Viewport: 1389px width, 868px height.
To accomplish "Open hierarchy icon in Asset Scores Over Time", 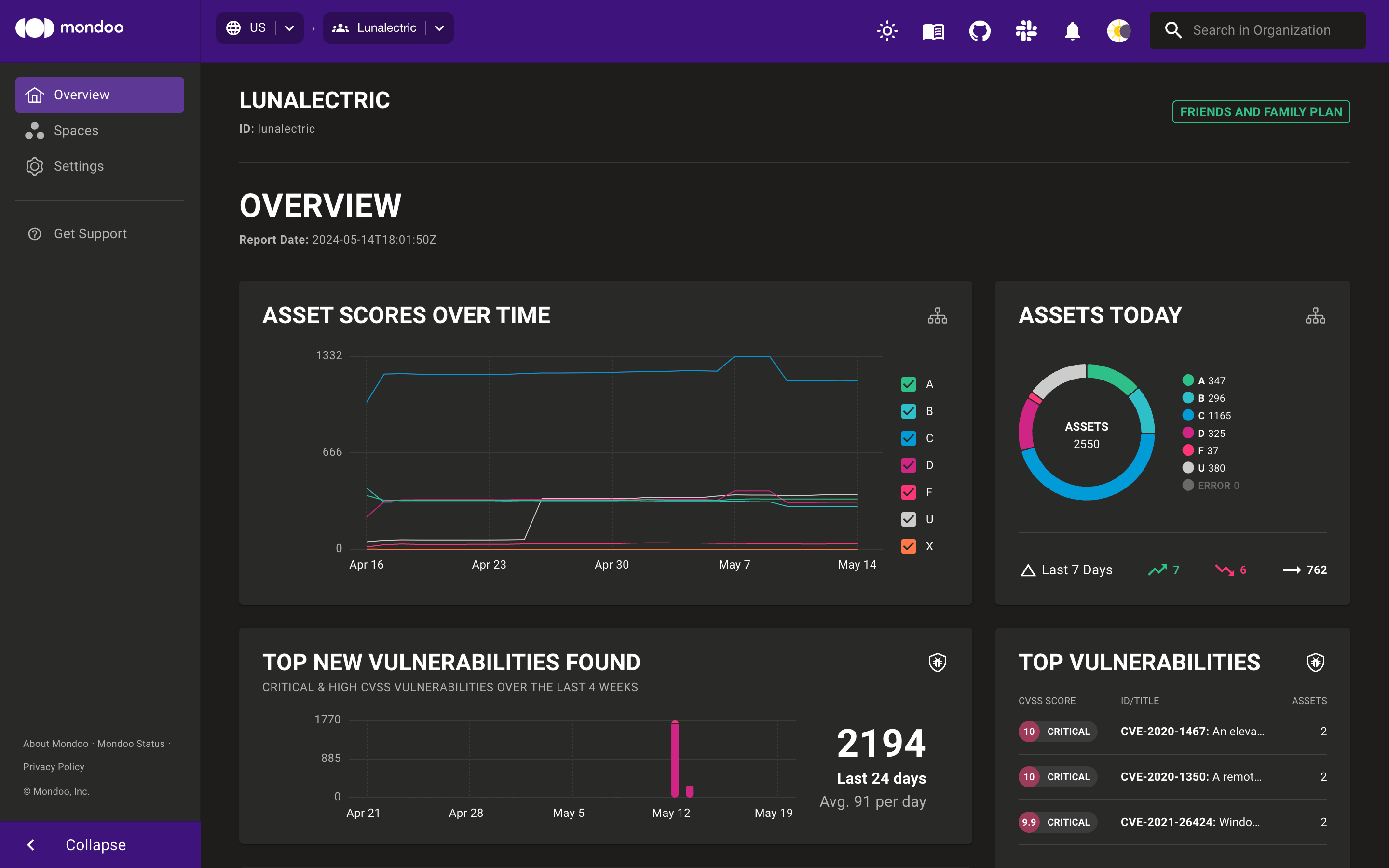I will click(x=937, y=315).
